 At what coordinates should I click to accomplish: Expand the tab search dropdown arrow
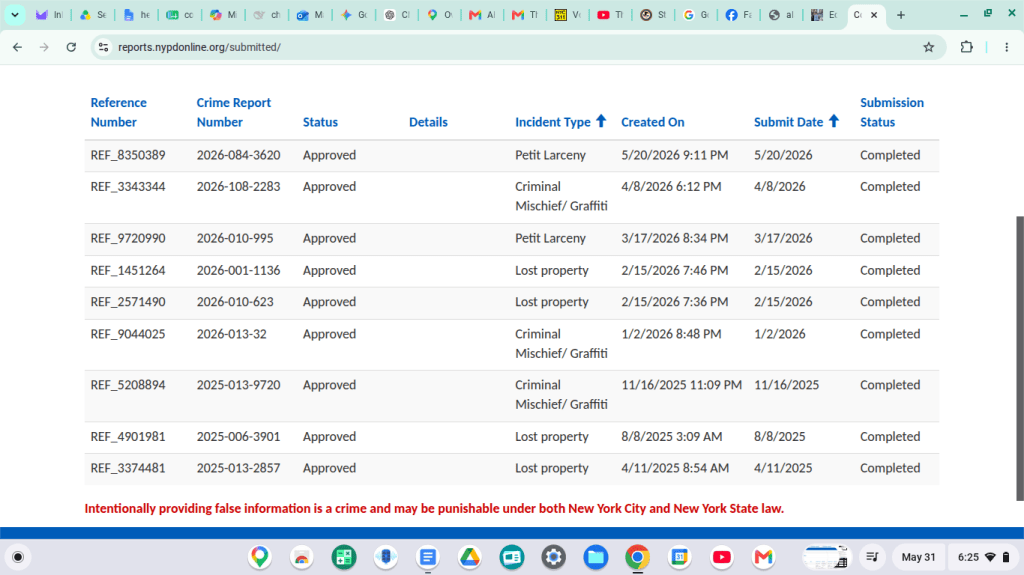pyautogui.click(x=14, y=14)
